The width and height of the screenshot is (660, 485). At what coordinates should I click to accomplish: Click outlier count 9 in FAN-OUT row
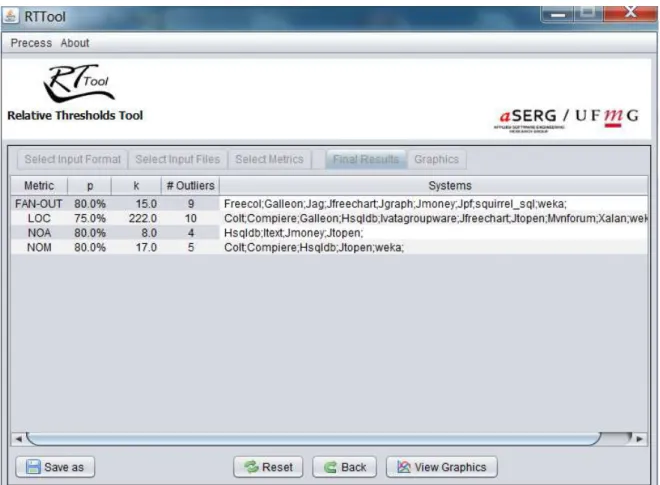[190, 204]
